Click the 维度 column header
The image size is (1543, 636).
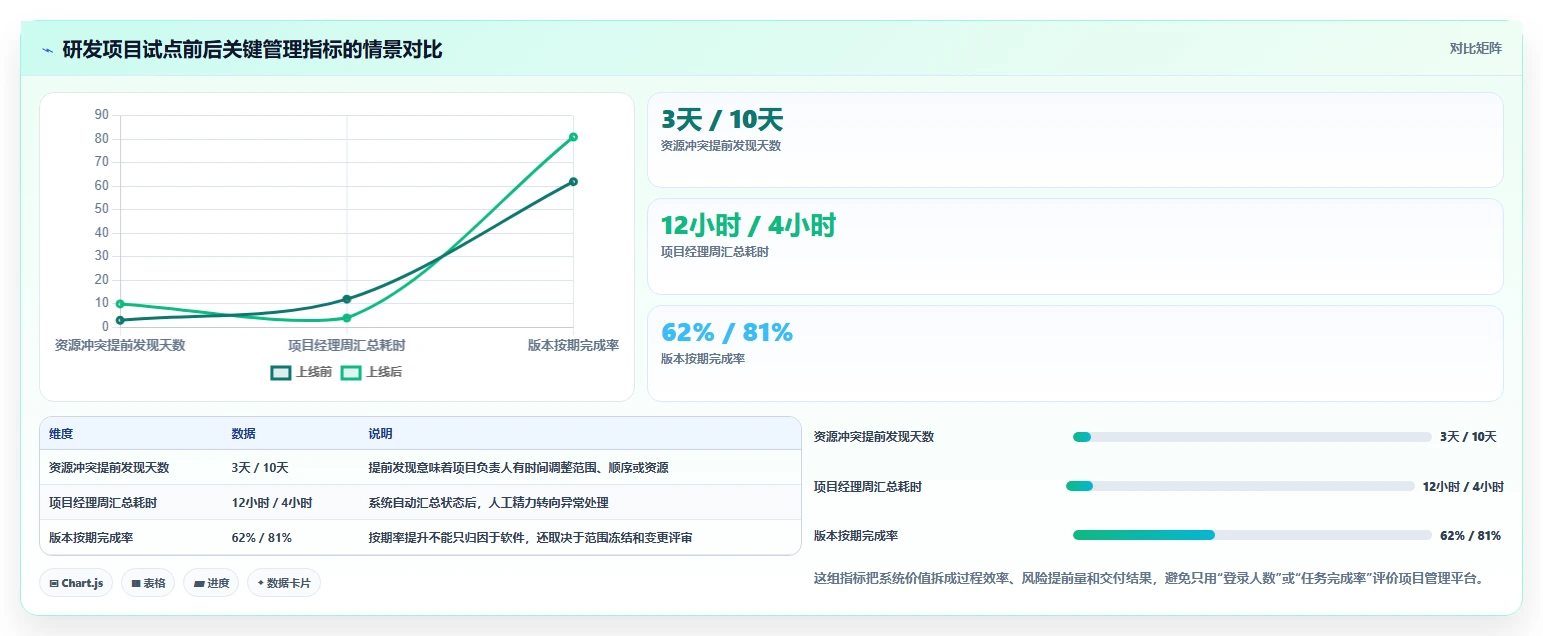61,434
